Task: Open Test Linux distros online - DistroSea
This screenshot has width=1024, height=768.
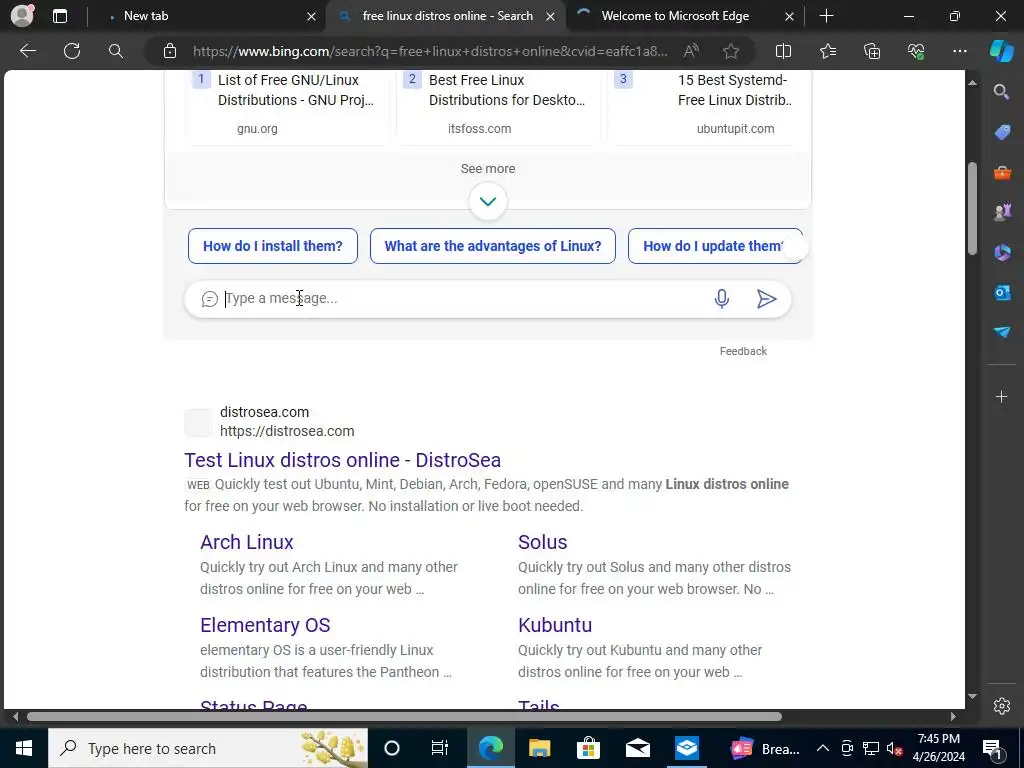Action: coord(342,460)
